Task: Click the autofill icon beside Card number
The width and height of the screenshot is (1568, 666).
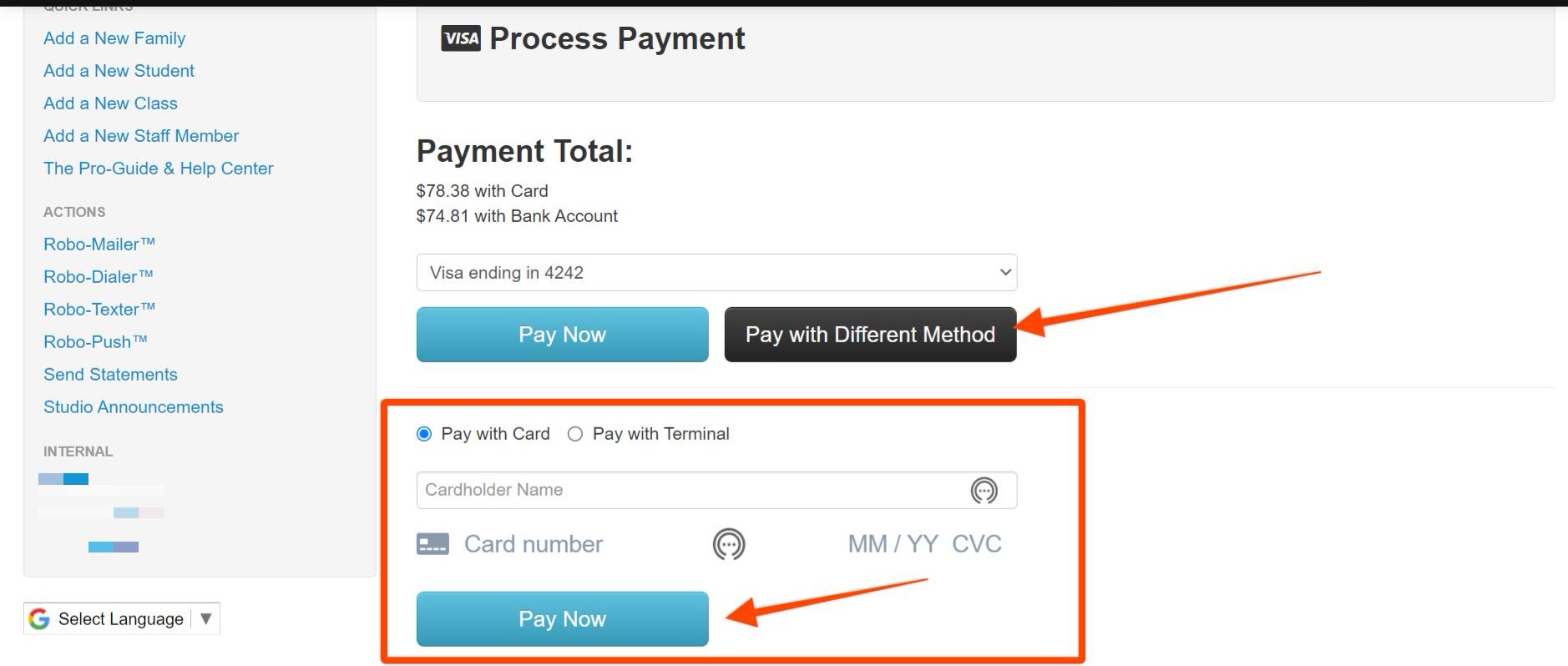Action: [x=729, y=544]
